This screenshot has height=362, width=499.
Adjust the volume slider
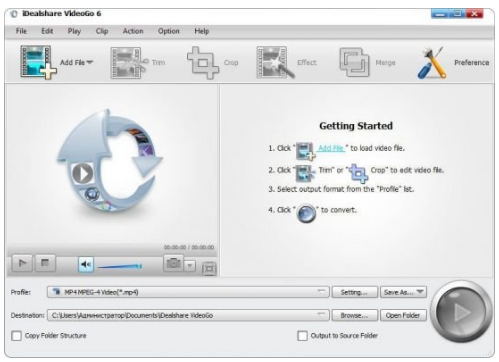119,266
